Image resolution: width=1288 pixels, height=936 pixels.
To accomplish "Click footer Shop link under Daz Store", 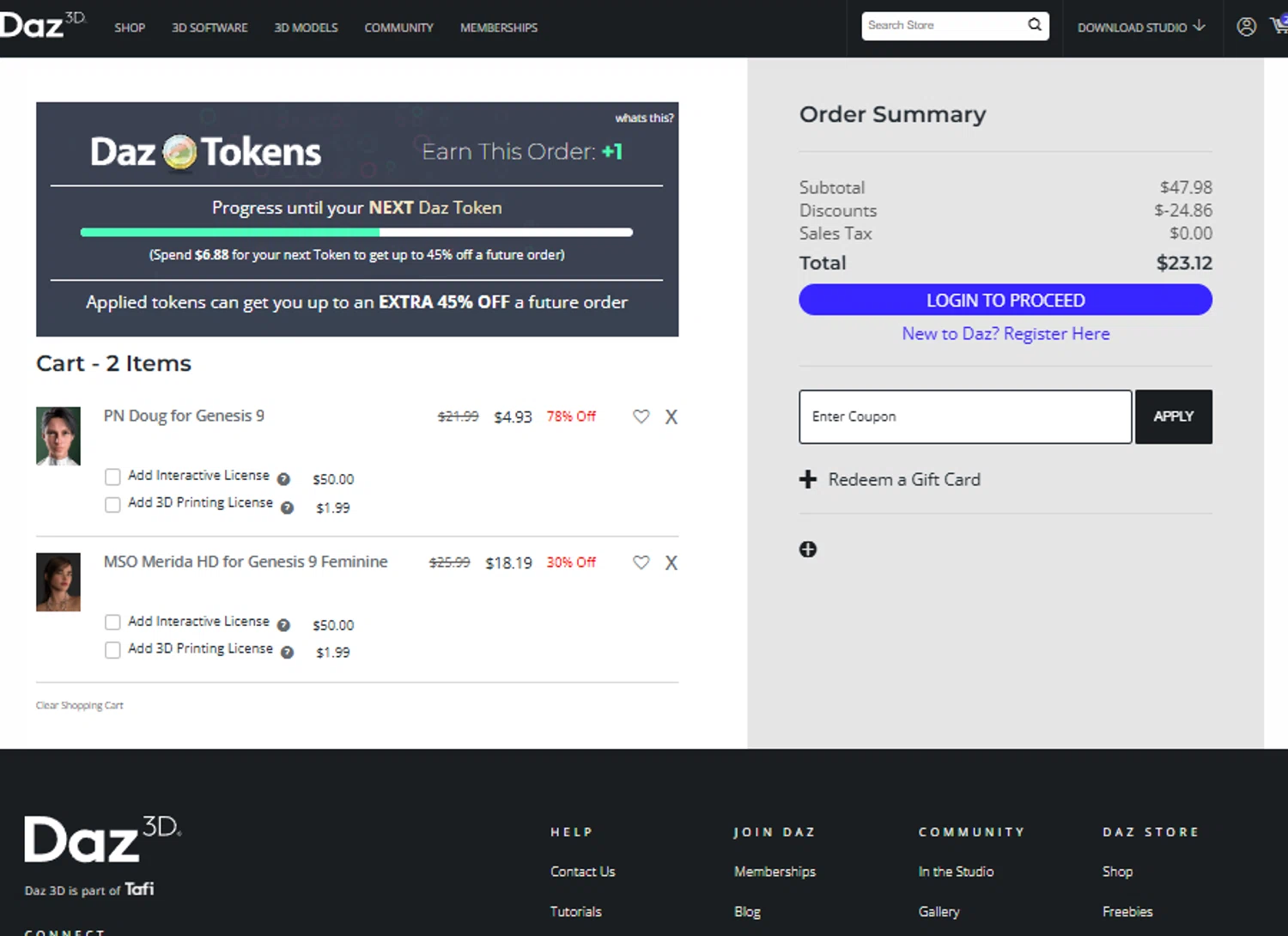I will point(1117,872).
